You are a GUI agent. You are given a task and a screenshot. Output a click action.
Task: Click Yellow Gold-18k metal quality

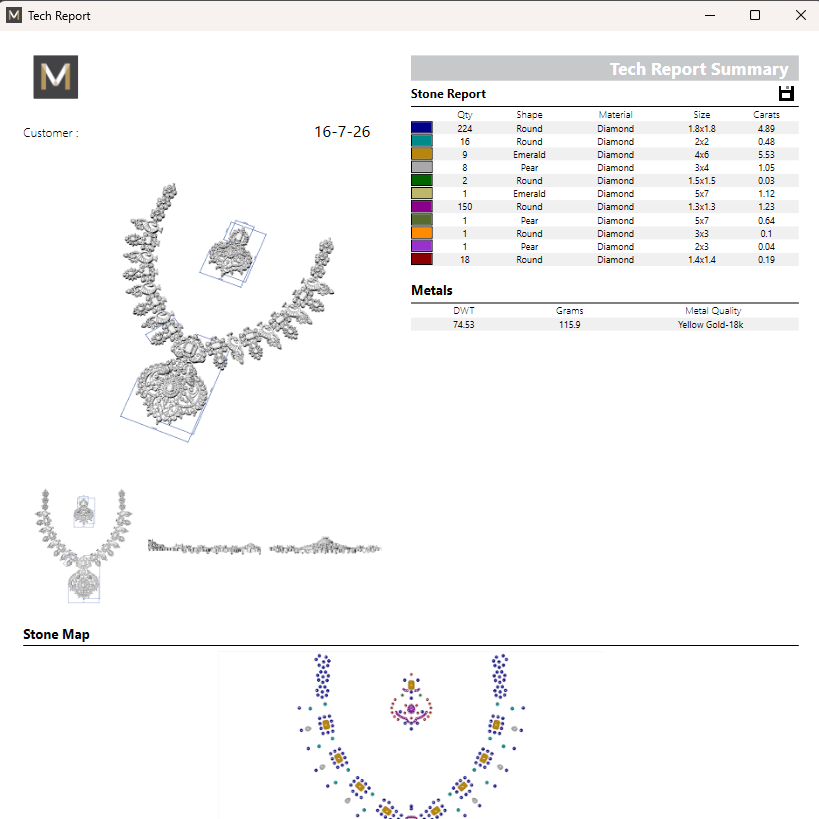click(710, 325)
